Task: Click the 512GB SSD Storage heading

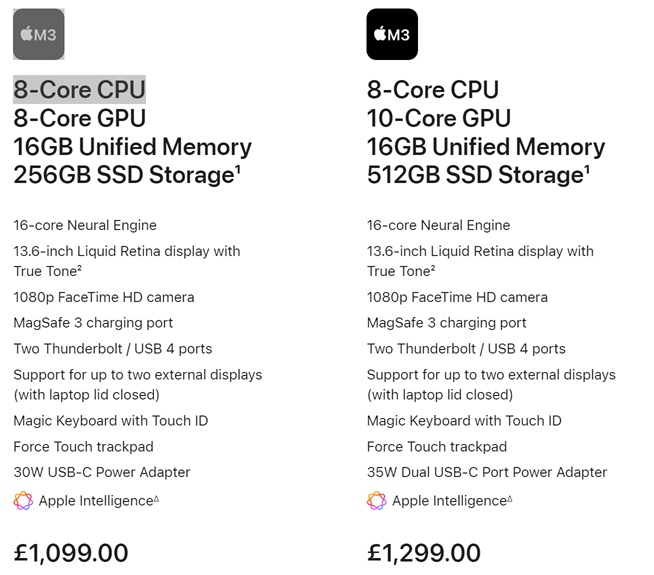Action: point(474,175)
